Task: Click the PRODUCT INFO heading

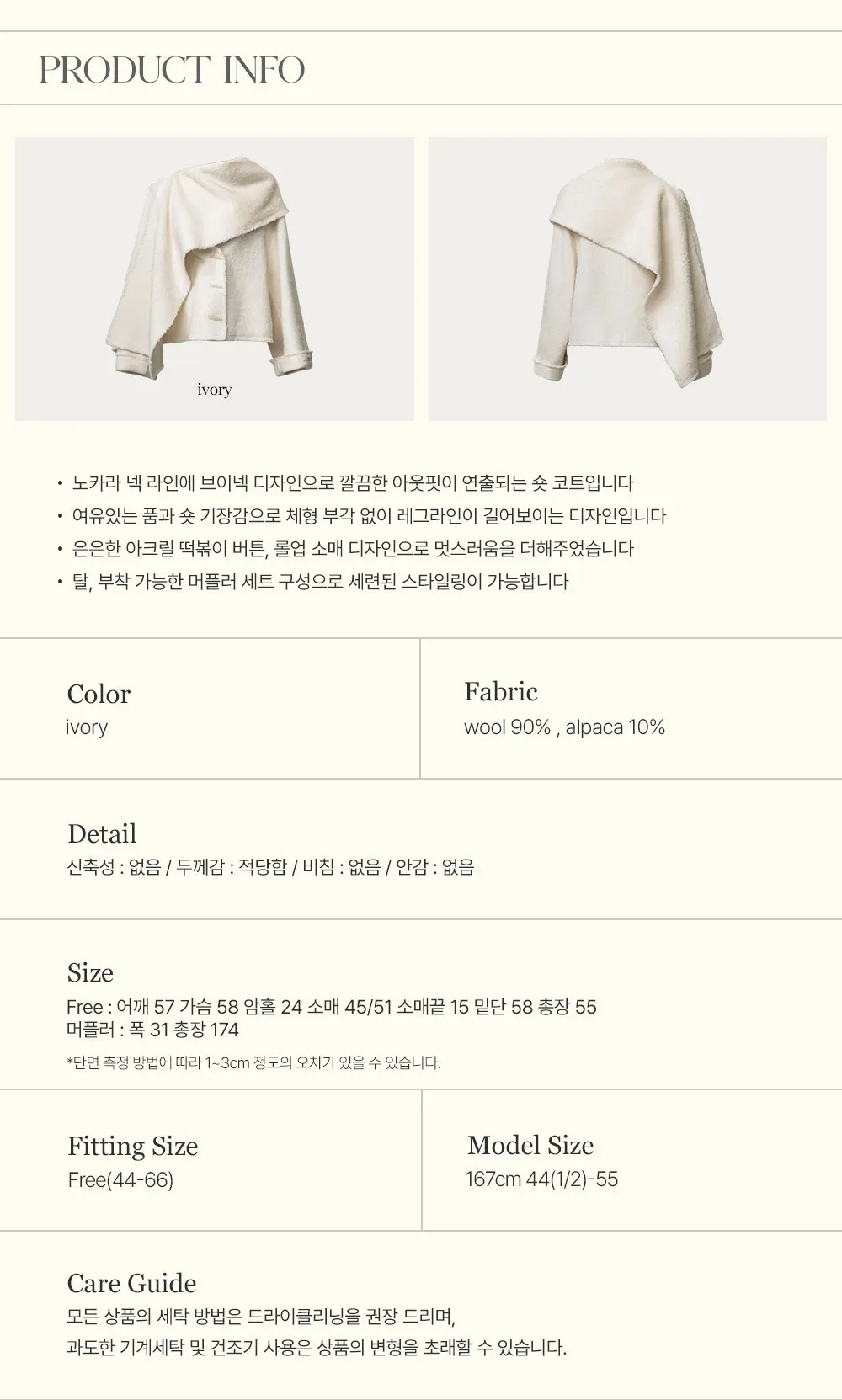Action: [172, 70]
